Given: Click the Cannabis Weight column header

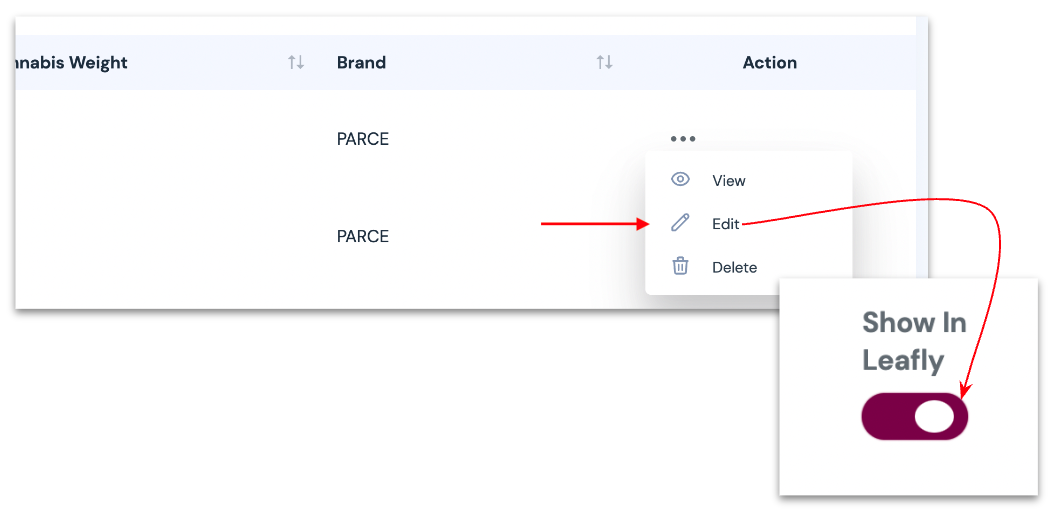Looking at the screenshot, I should [68, 62].
